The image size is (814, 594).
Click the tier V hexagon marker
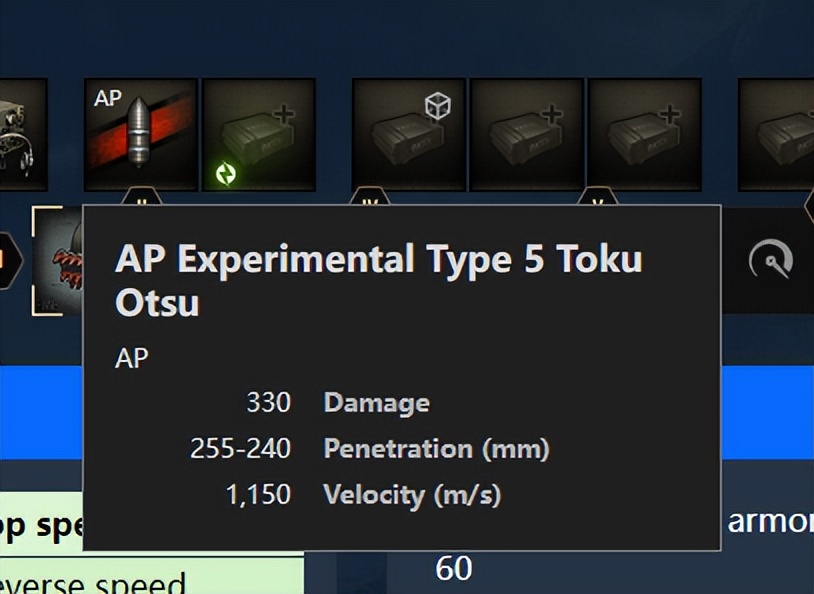point(597,198)
